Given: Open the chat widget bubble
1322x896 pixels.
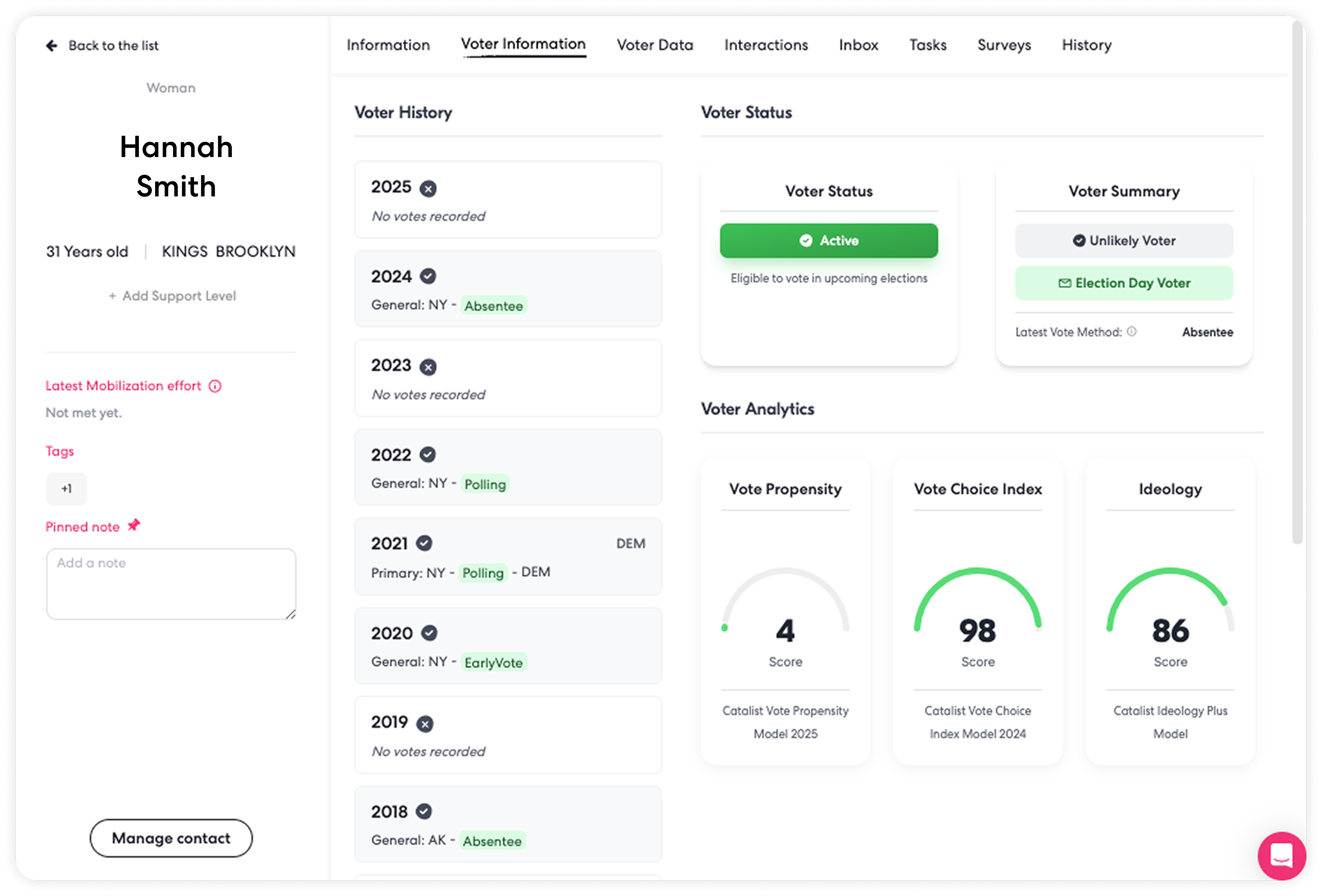Looking at the screenshot, I should point(1281,855).
